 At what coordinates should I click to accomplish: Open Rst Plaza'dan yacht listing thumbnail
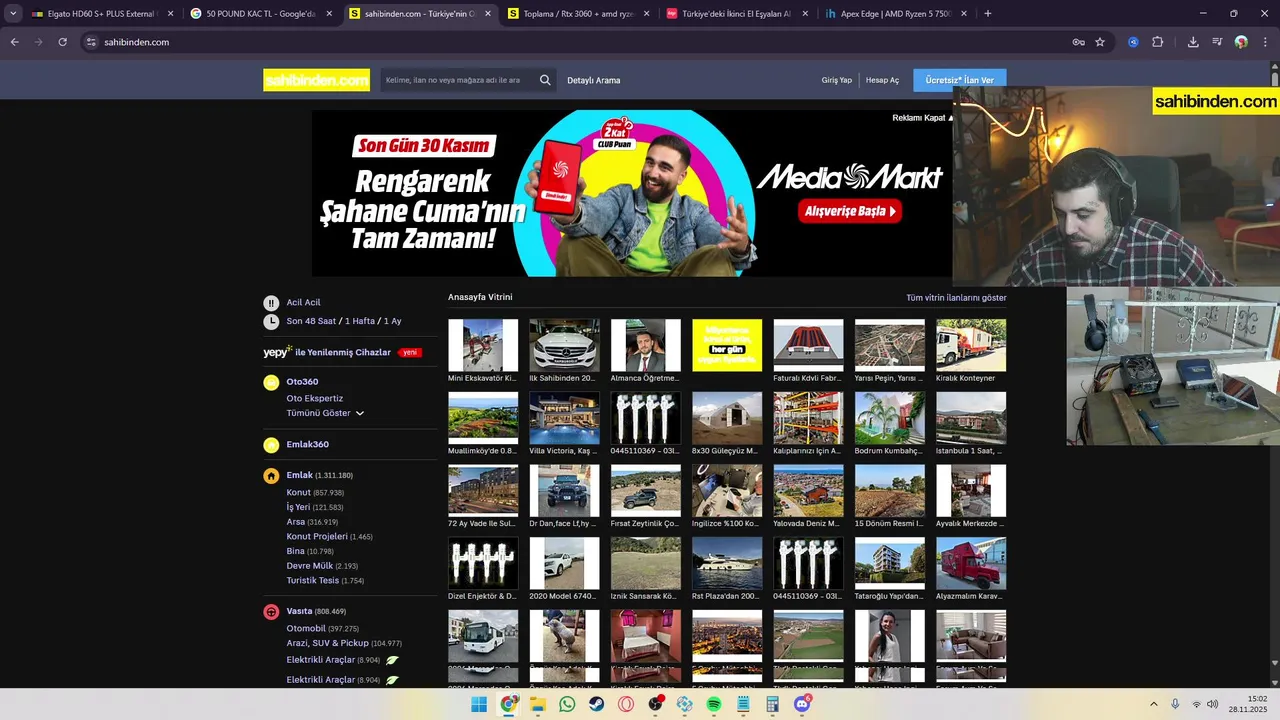pyautogui.click(x=727, y=563)
